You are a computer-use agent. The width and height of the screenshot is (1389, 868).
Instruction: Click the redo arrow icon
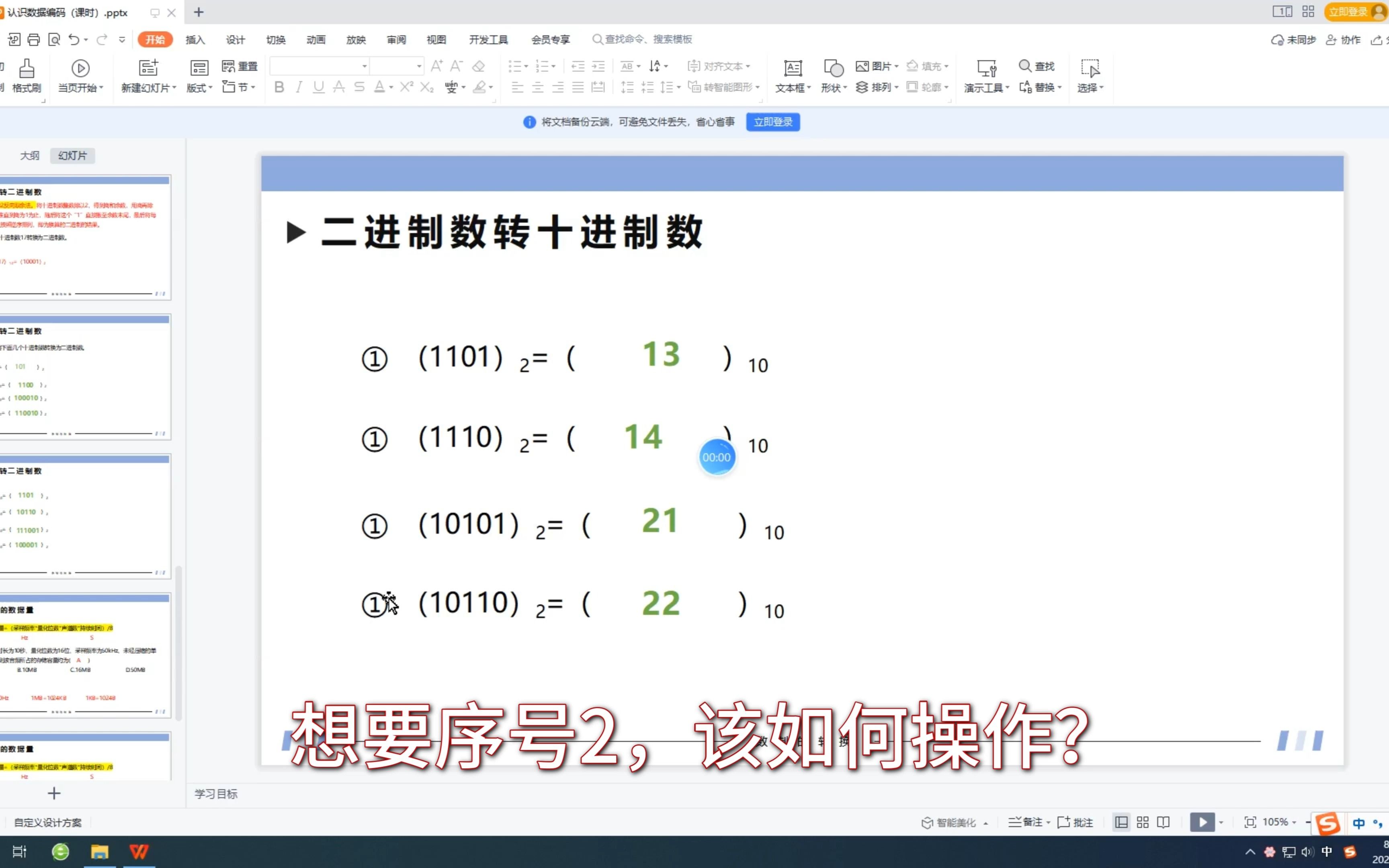click(x=102, y=40)
